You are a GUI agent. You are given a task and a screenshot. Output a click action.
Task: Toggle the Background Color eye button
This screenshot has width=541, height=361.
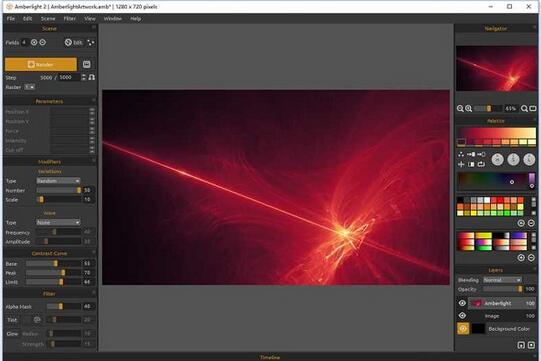click(463, 329)
